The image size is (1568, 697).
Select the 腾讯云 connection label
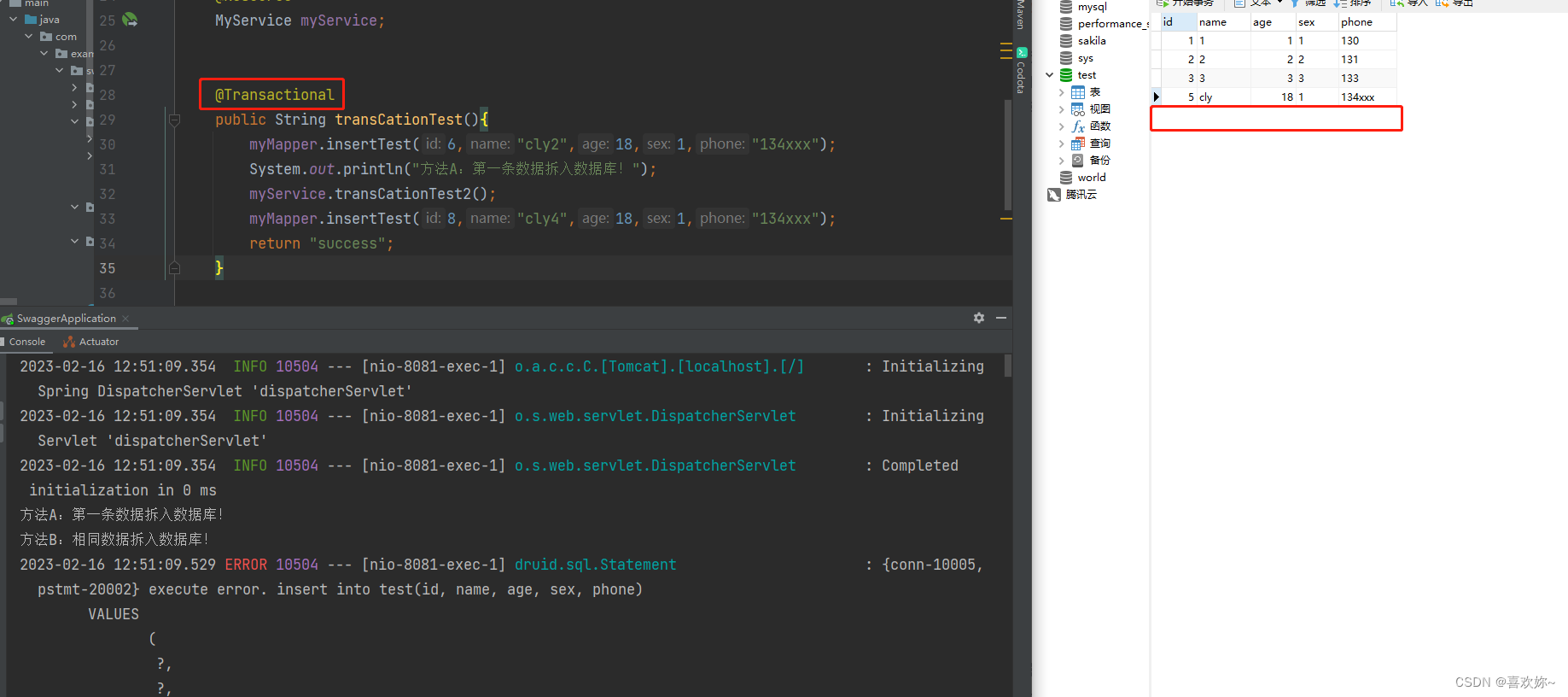click(1081, 195)
